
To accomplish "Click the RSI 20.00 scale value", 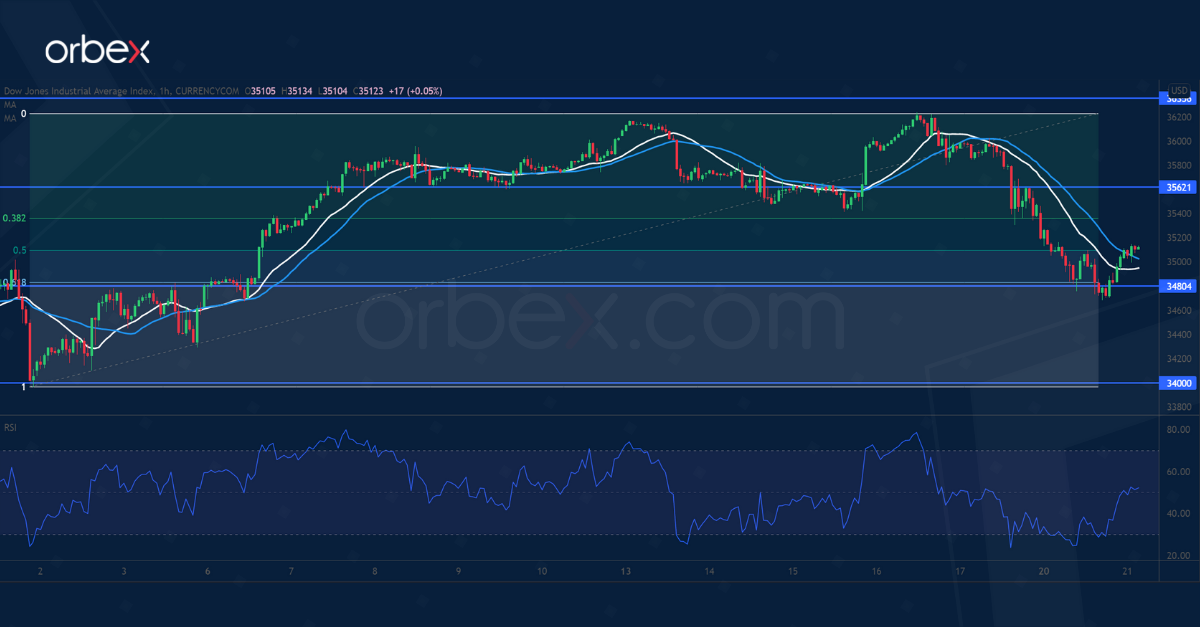I will [x=1180, y=556].
